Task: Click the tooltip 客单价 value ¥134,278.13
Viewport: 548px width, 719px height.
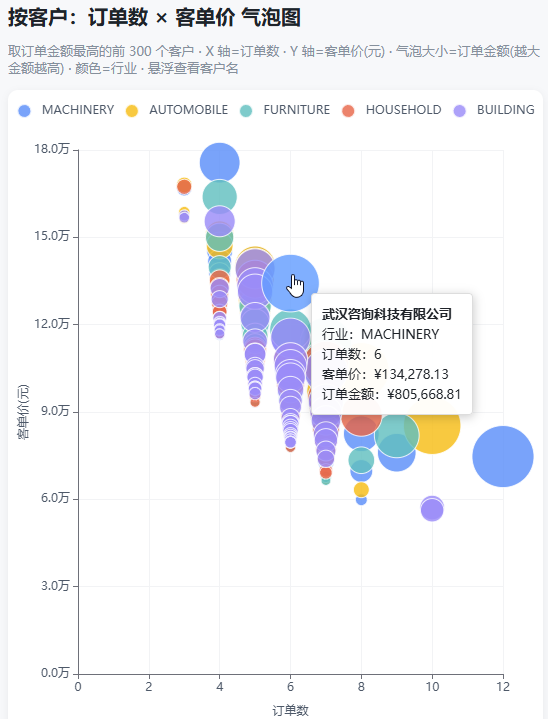Action: click(411, 374)
